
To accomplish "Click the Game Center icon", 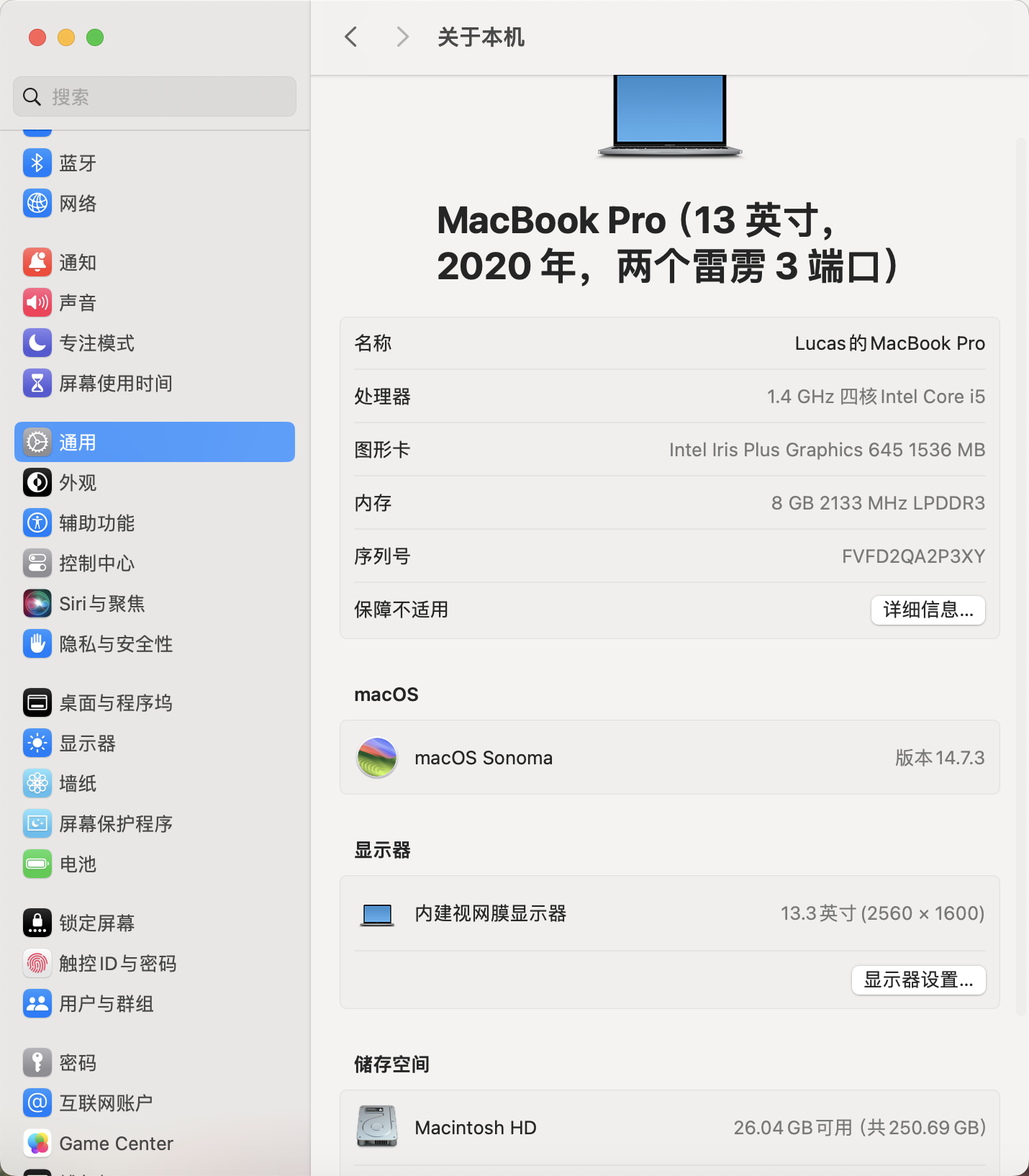I will click(x=37, y=1143).
